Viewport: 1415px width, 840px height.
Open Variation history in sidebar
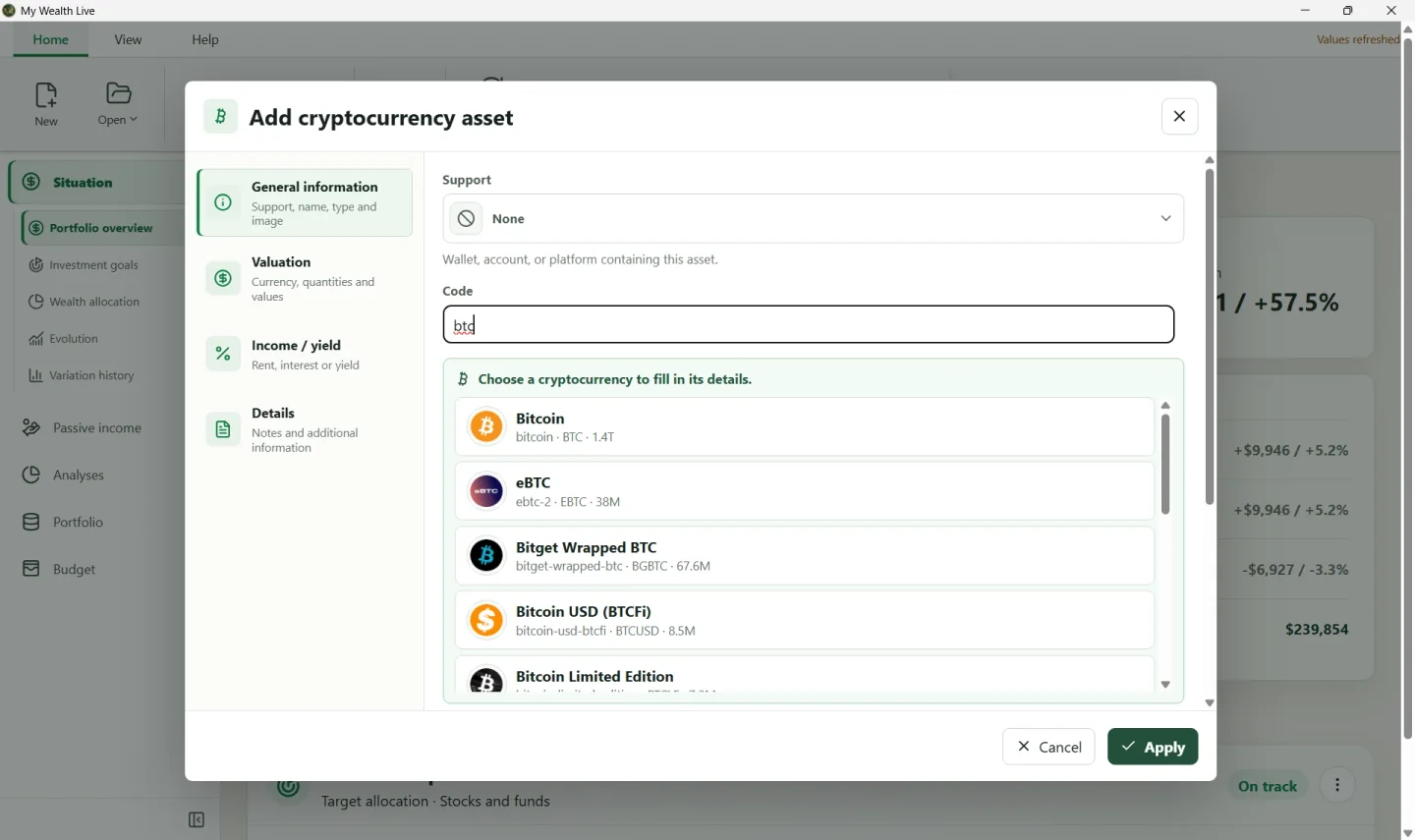(82, 375)
